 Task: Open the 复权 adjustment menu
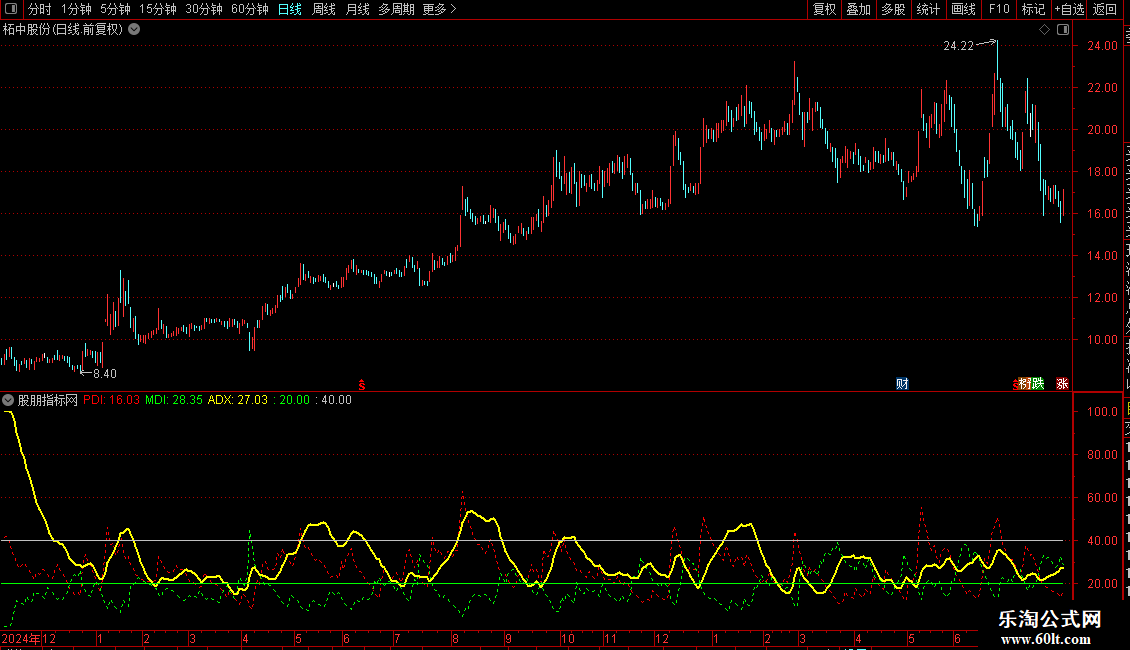[x=824, y=9]
